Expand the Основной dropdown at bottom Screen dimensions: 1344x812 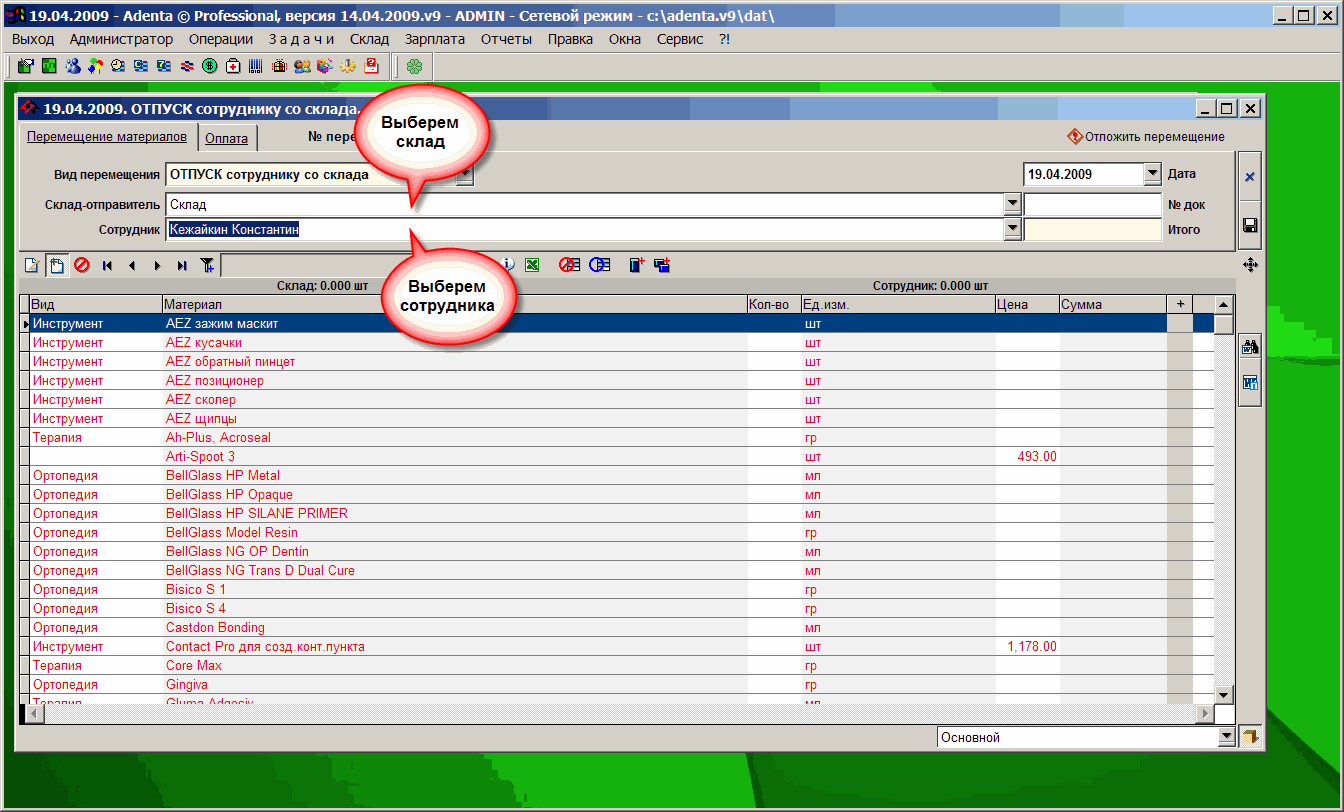tap(1226, 738)
